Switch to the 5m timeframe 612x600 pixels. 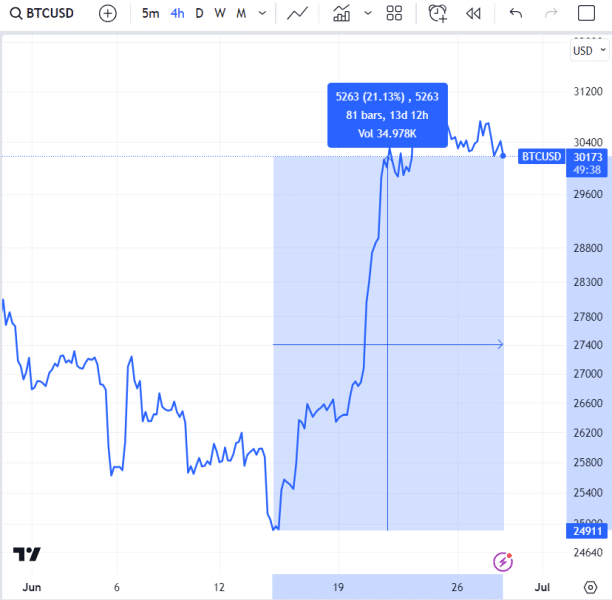point(150,14)
